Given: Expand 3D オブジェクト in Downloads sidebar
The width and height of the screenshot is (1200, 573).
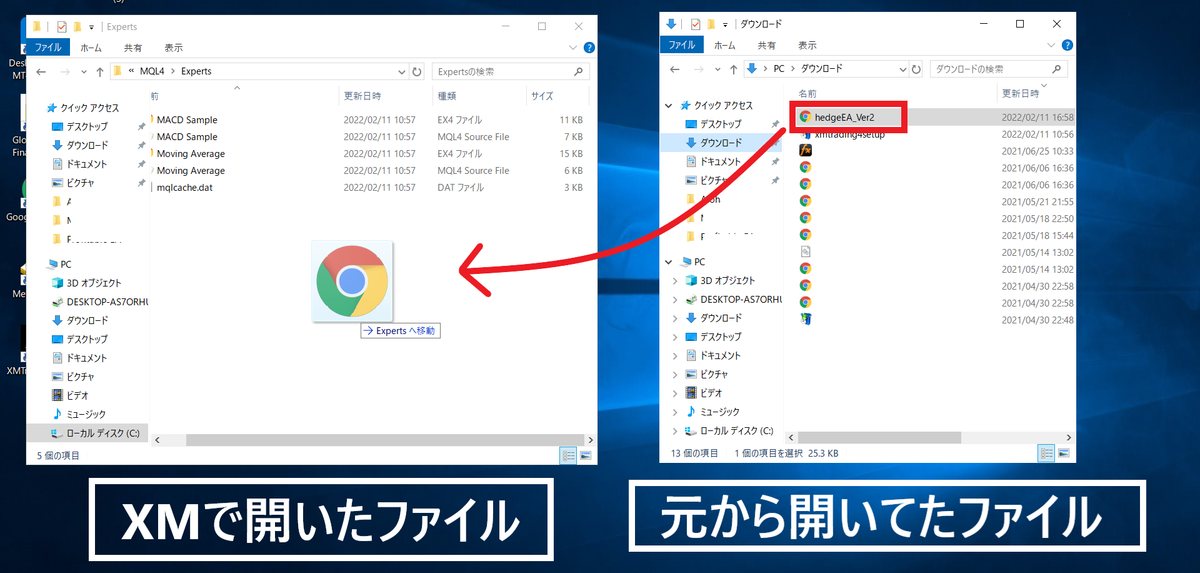Looking at the screenshot, I should 677,280.
